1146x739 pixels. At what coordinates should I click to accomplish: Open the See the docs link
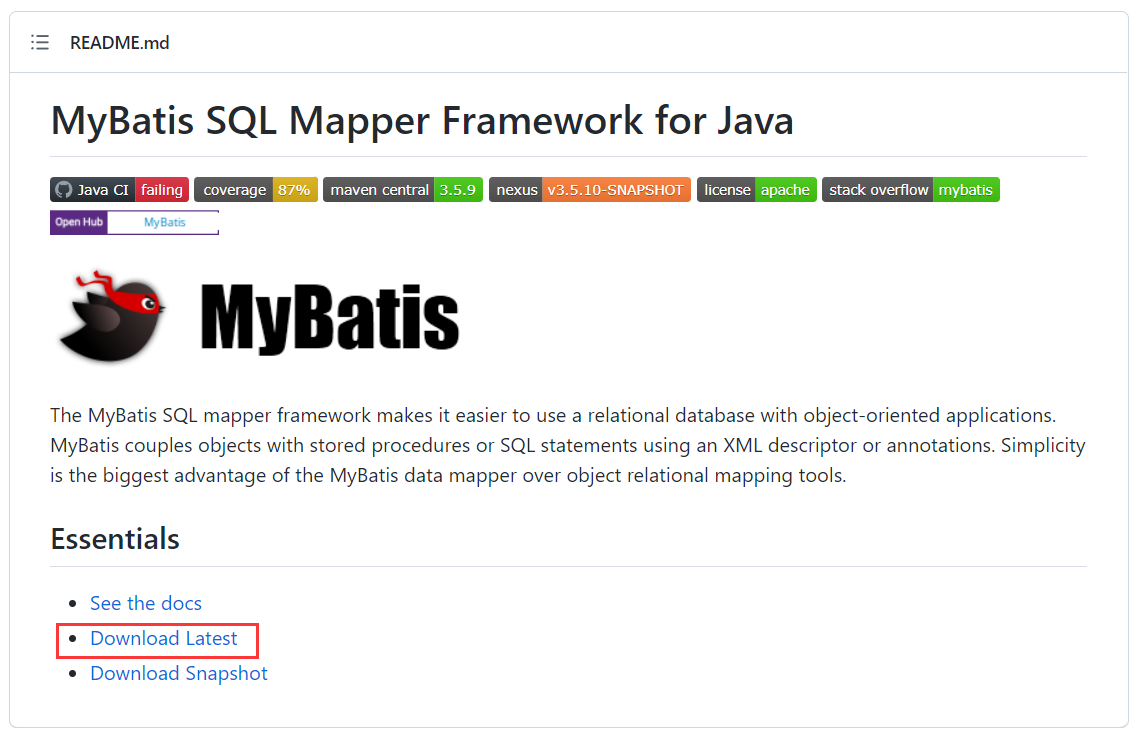(145, 603)
